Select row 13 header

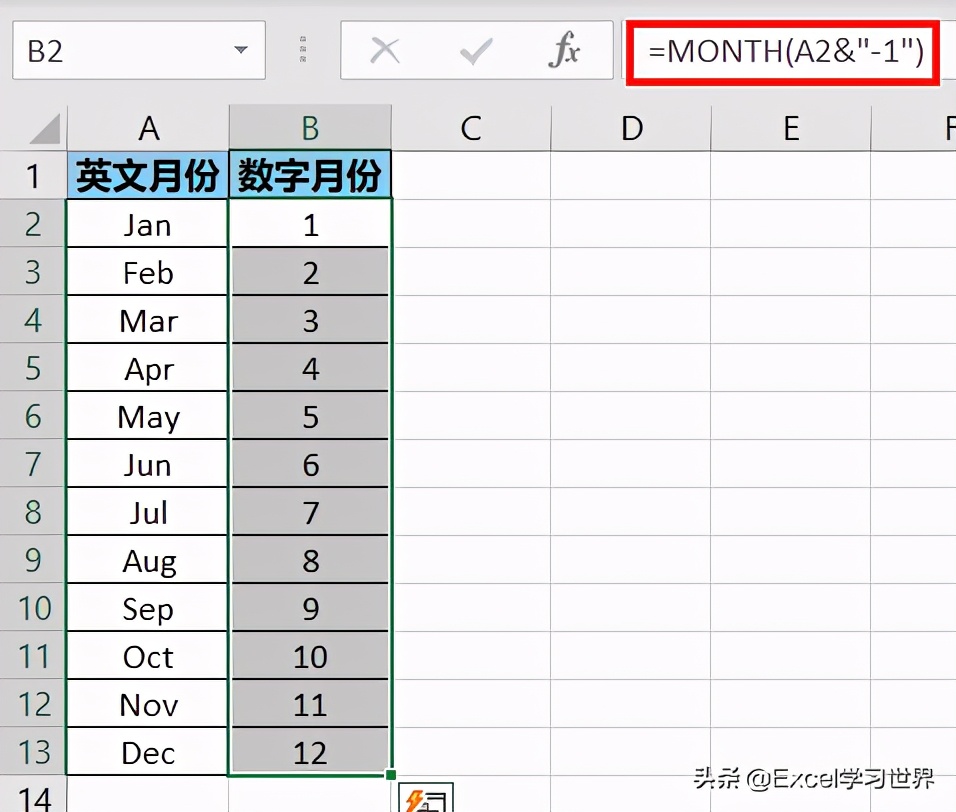(33, 752)
